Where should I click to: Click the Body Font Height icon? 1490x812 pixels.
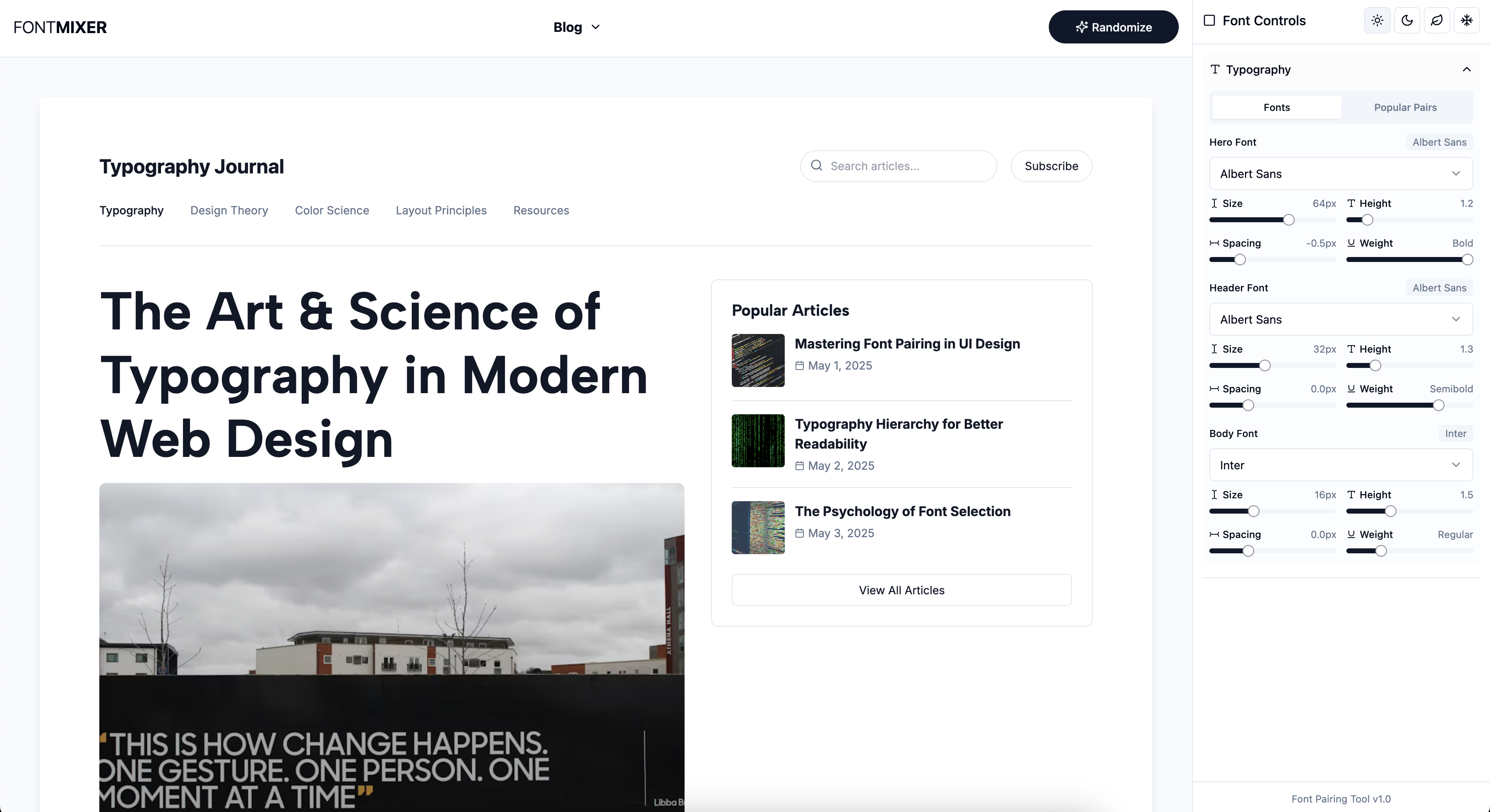point(1351,495)
